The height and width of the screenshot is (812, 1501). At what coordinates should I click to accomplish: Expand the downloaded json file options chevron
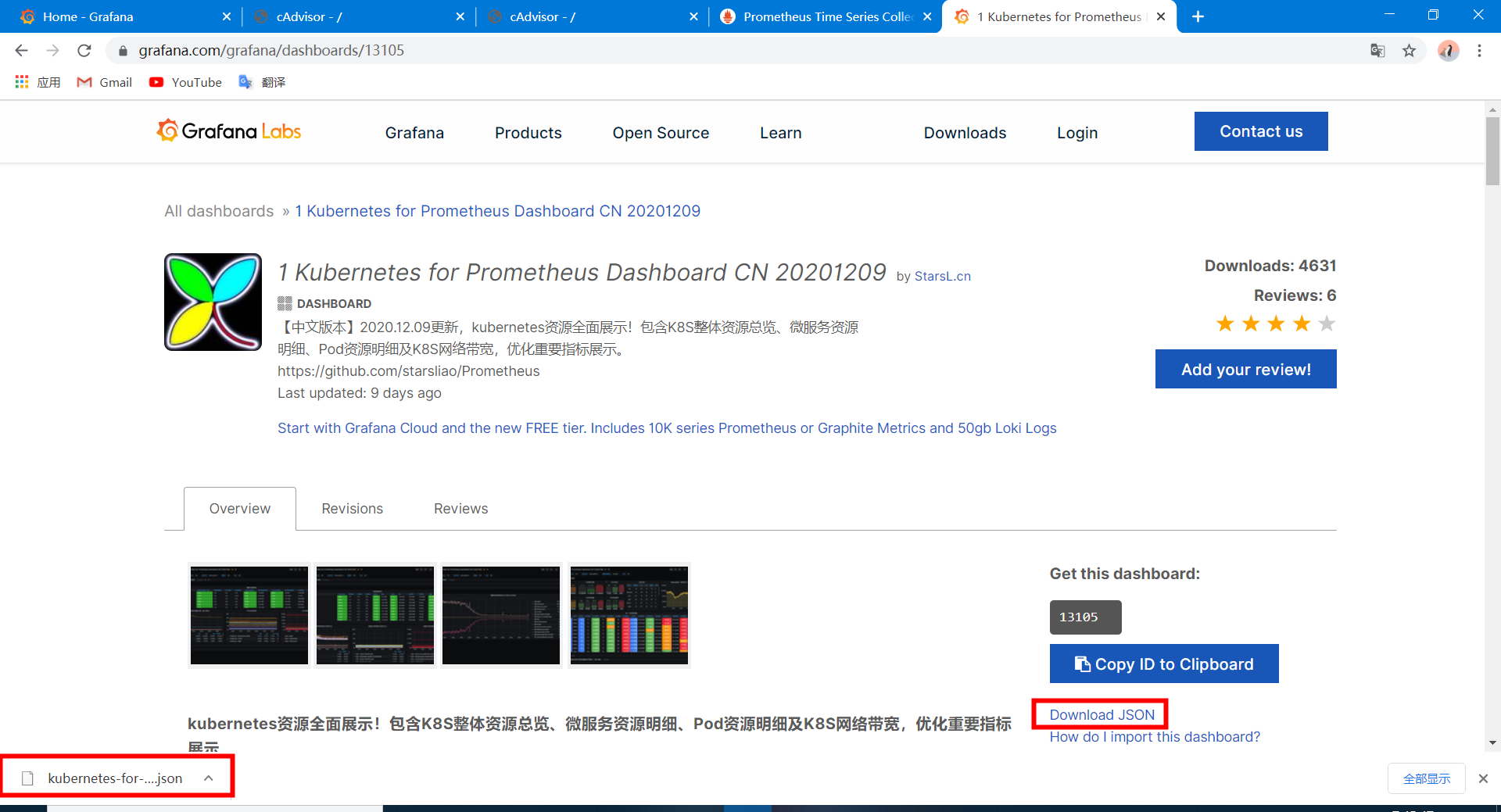click(x=209, y=778)
